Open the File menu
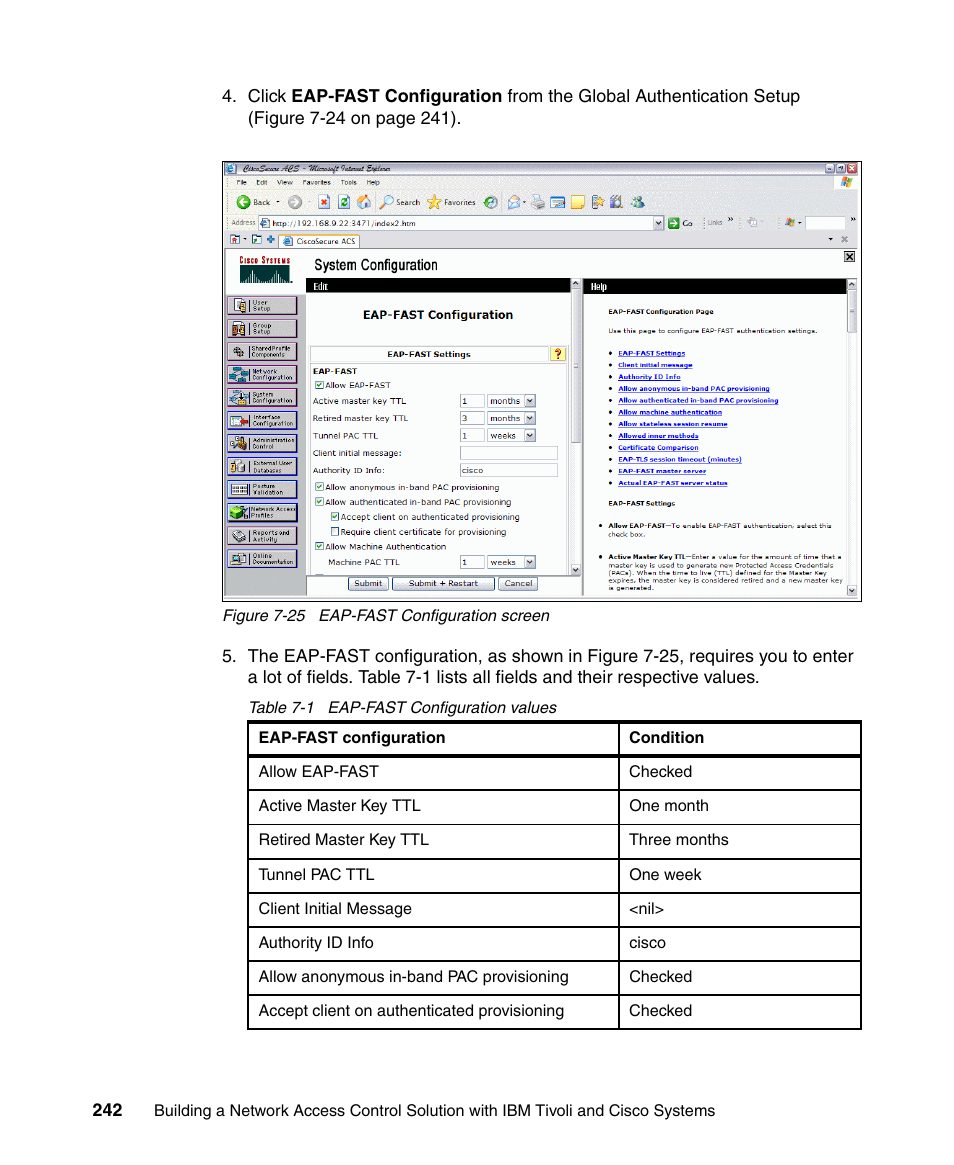This screenshot has width=954, height=1165. point(241,182)
